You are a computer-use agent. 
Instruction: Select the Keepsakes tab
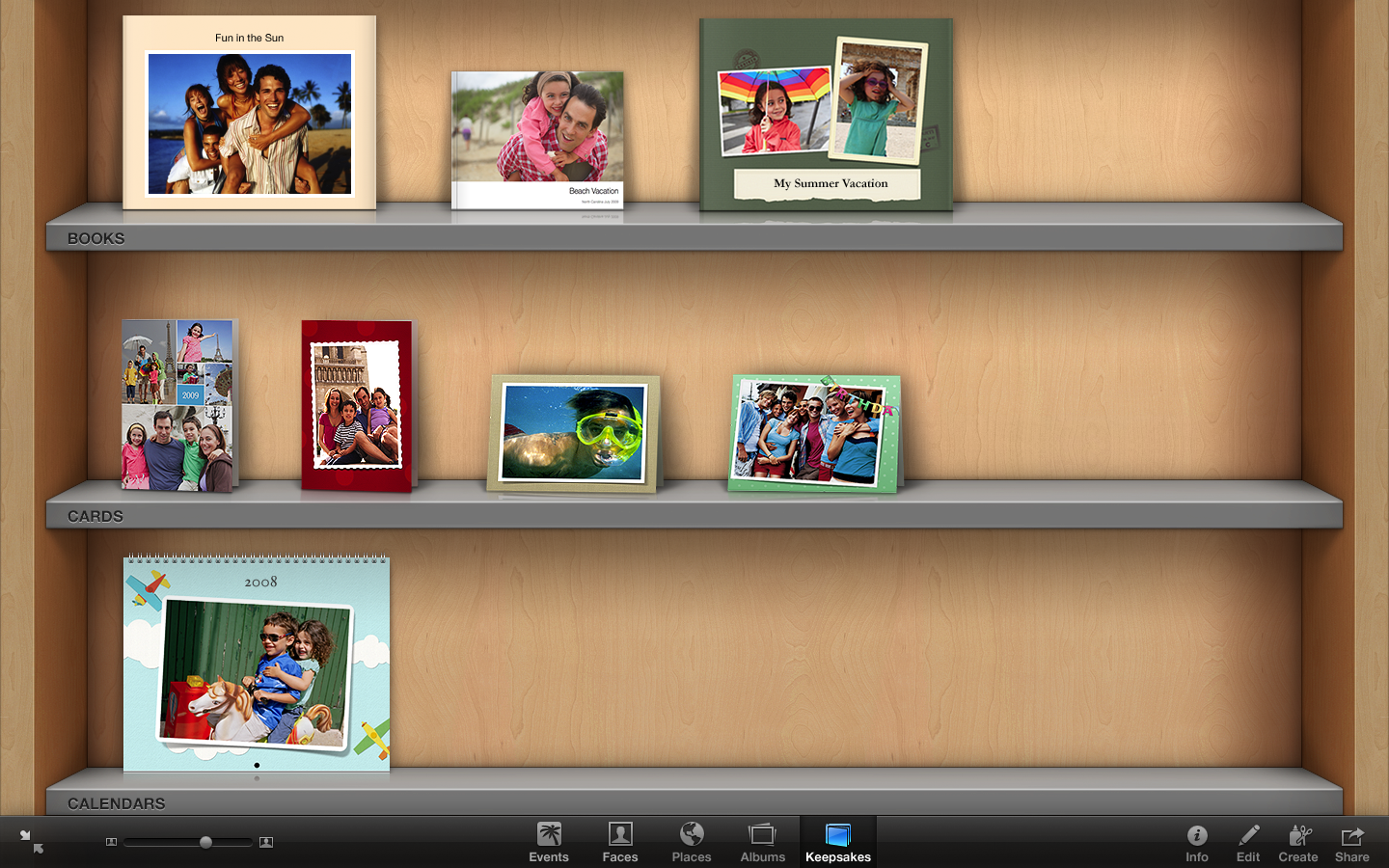pyautogui.click(x=838, y=842)
